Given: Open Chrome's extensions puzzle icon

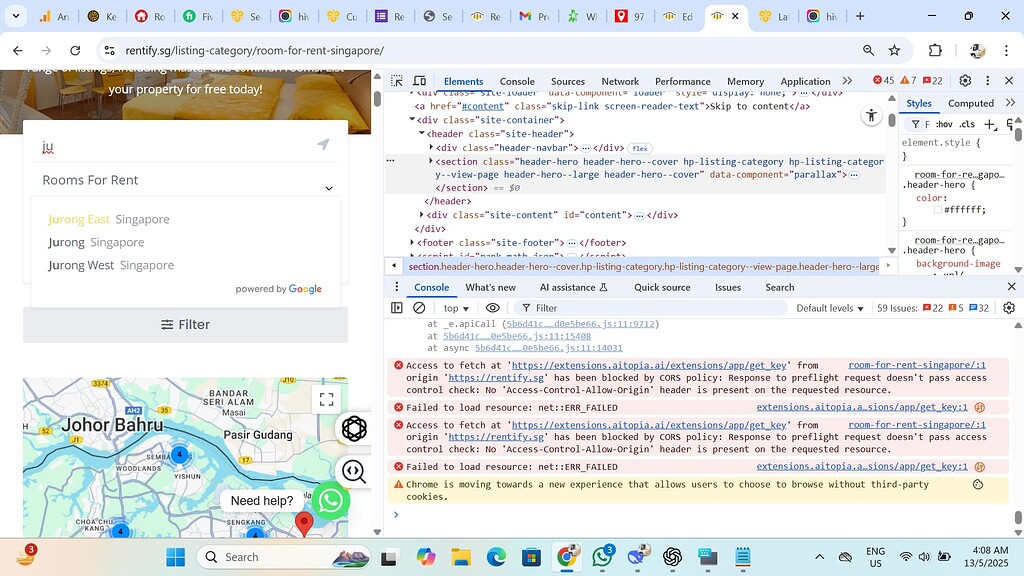Looking at the screenshot, I should pos(935,51).
